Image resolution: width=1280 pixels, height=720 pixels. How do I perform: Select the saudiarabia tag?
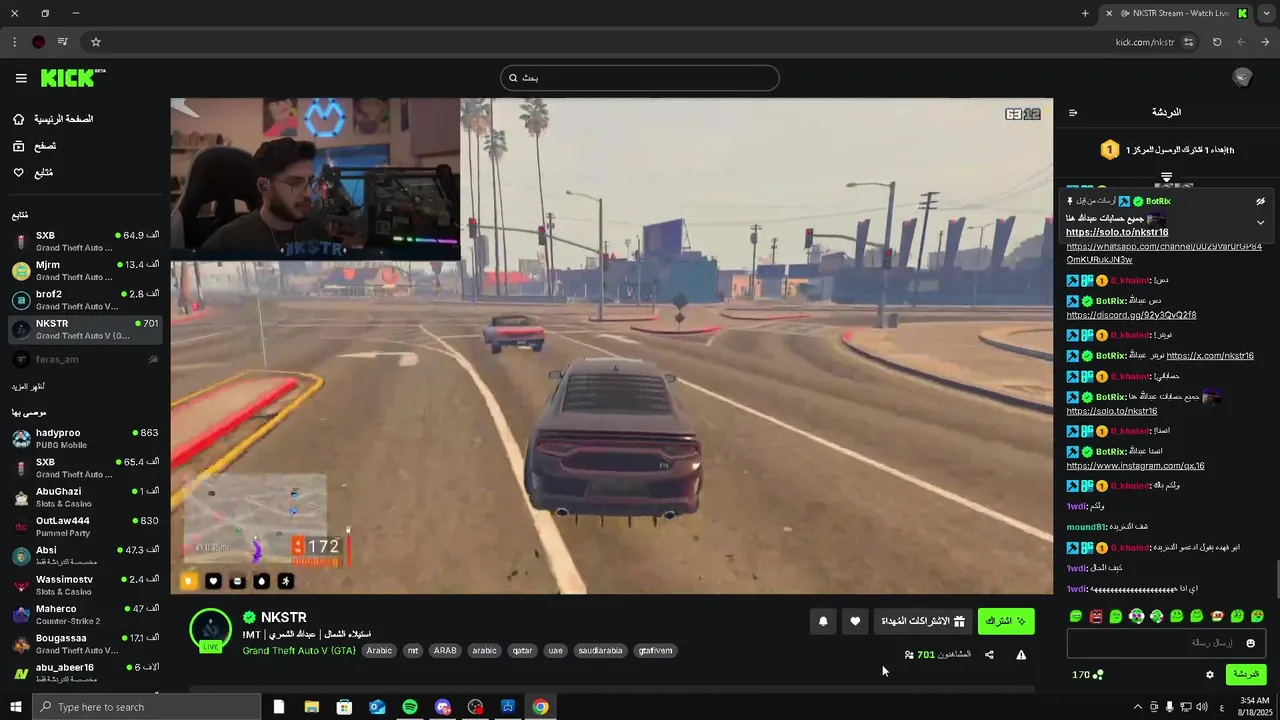tap(600, 650)
